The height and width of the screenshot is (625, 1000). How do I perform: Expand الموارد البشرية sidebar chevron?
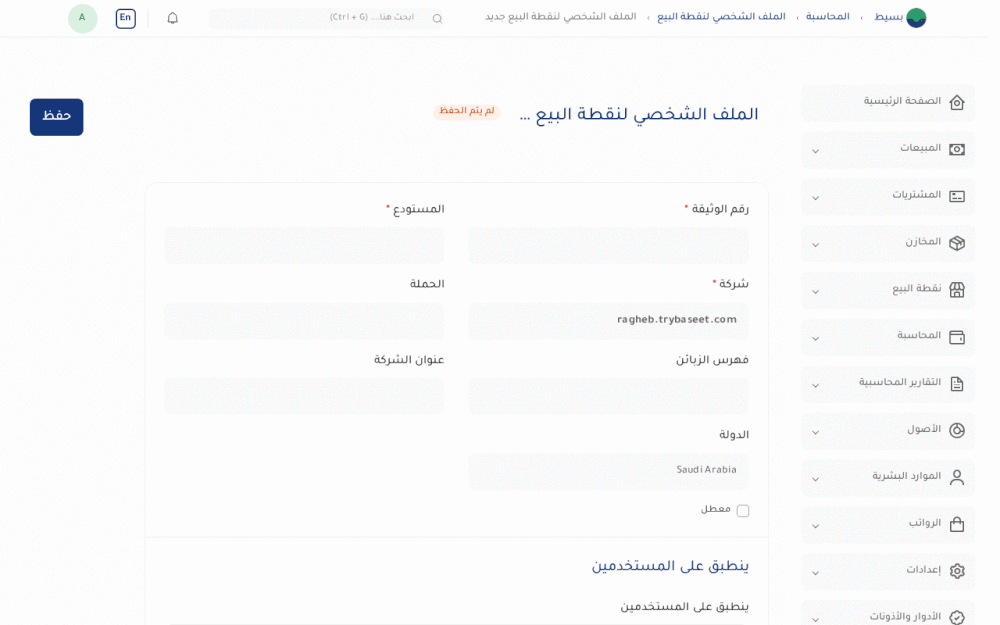click(x=815, y=479)
